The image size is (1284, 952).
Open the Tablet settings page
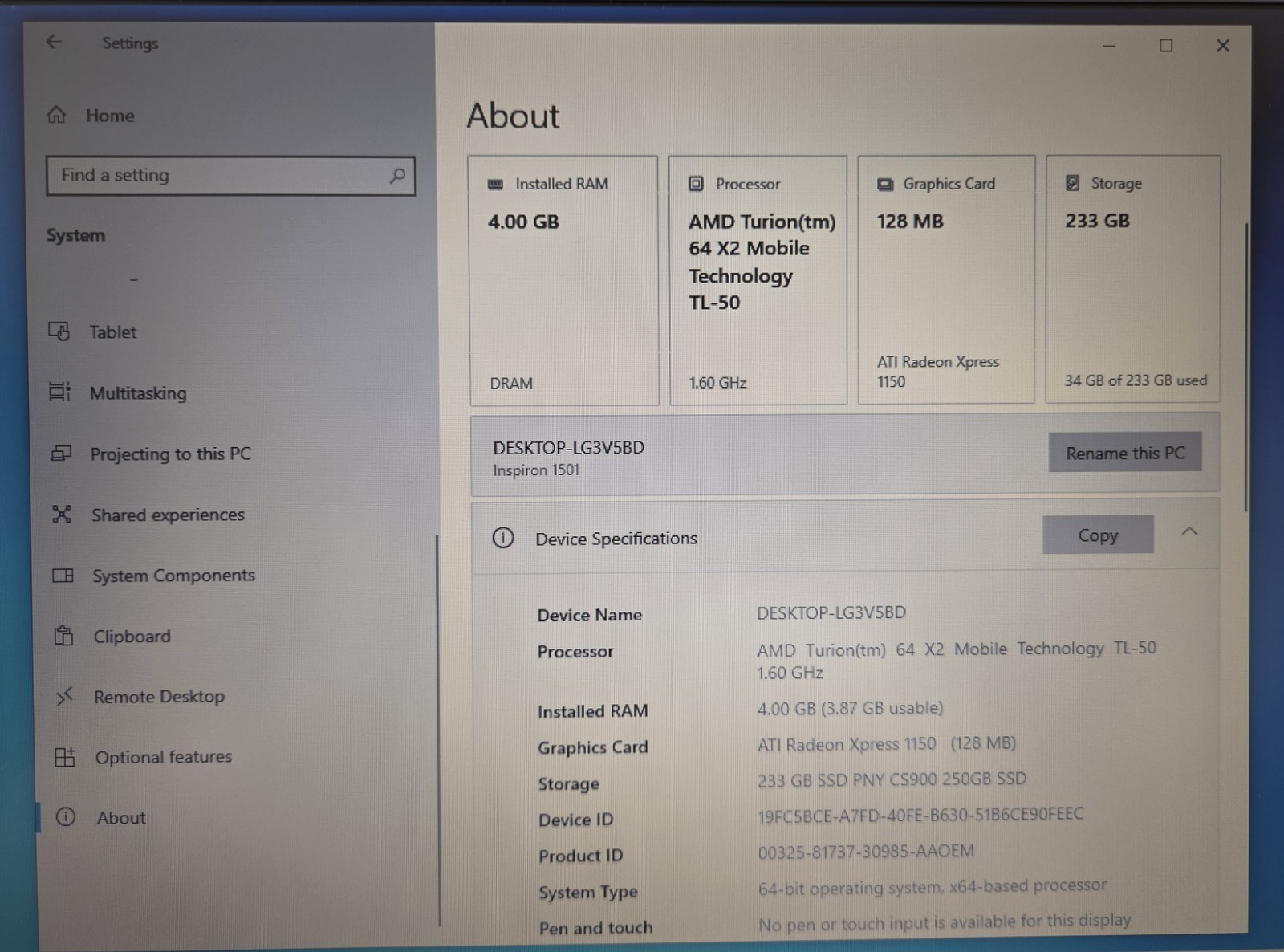click(x=112, y=332)
